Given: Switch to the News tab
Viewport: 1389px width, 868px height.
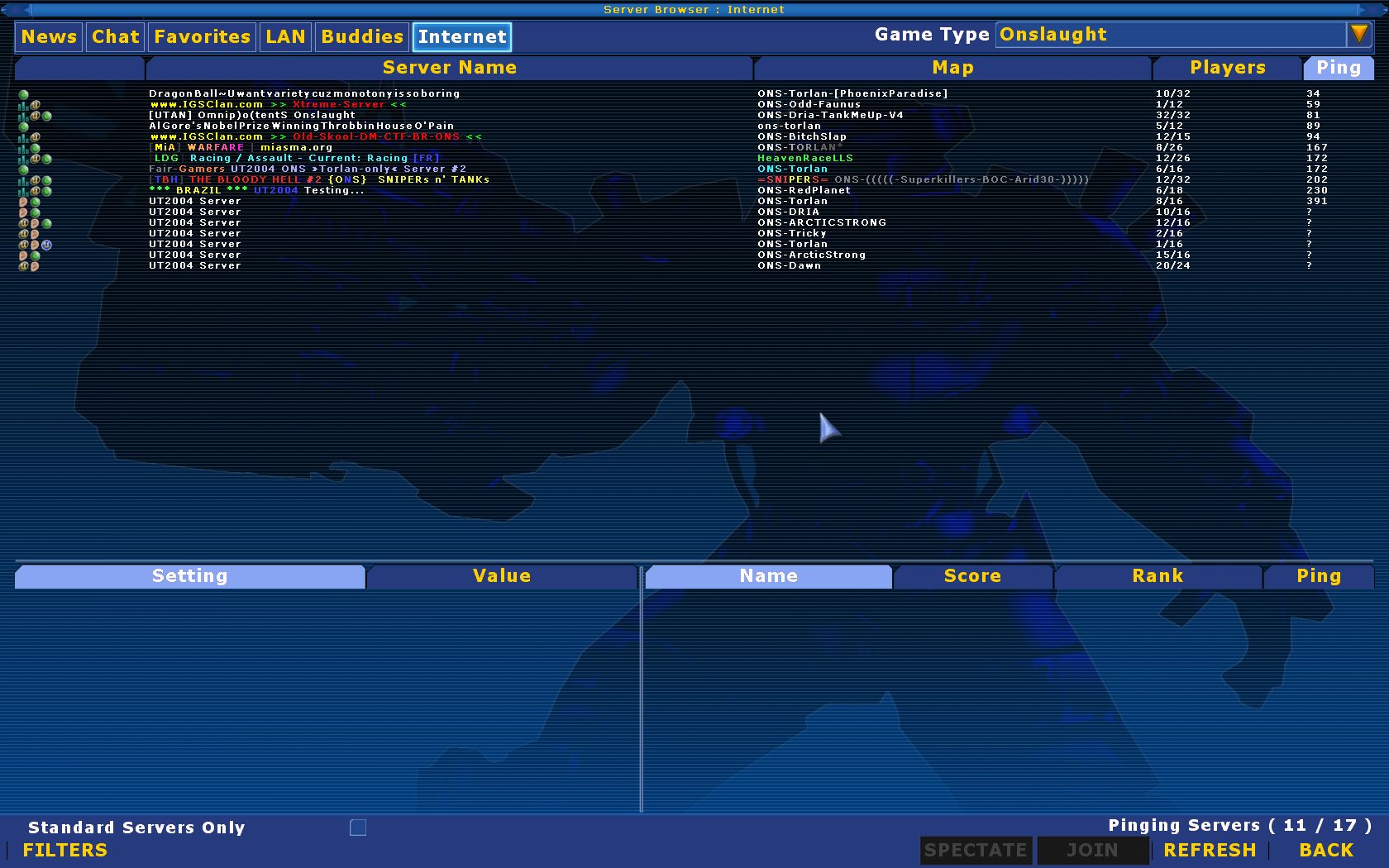Looking at the screenshot, I should click(x=49, y=36).
